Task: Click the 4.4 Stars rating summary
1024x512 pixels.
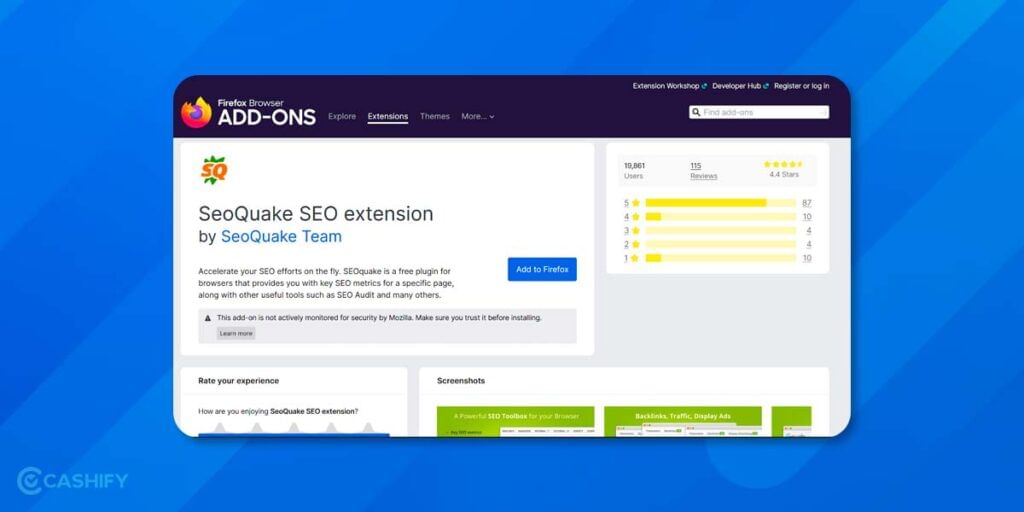Action: click(784, 169)
